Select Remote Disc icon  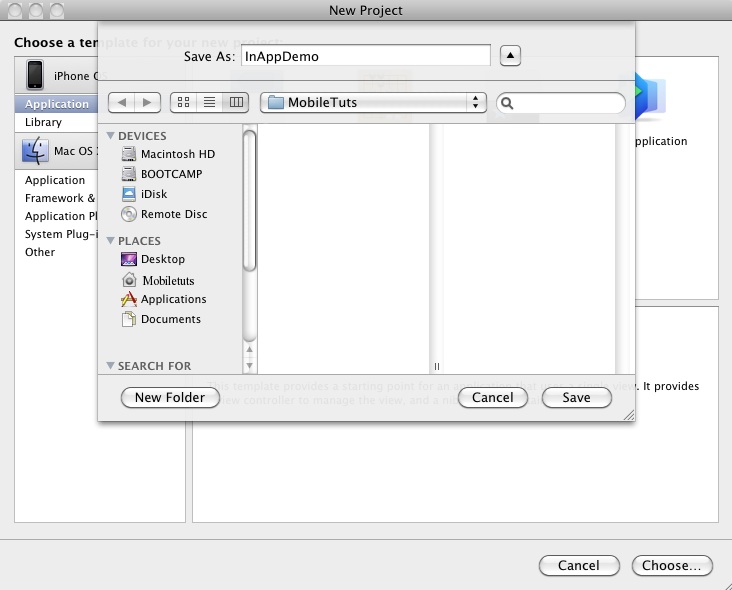(128, 214)
